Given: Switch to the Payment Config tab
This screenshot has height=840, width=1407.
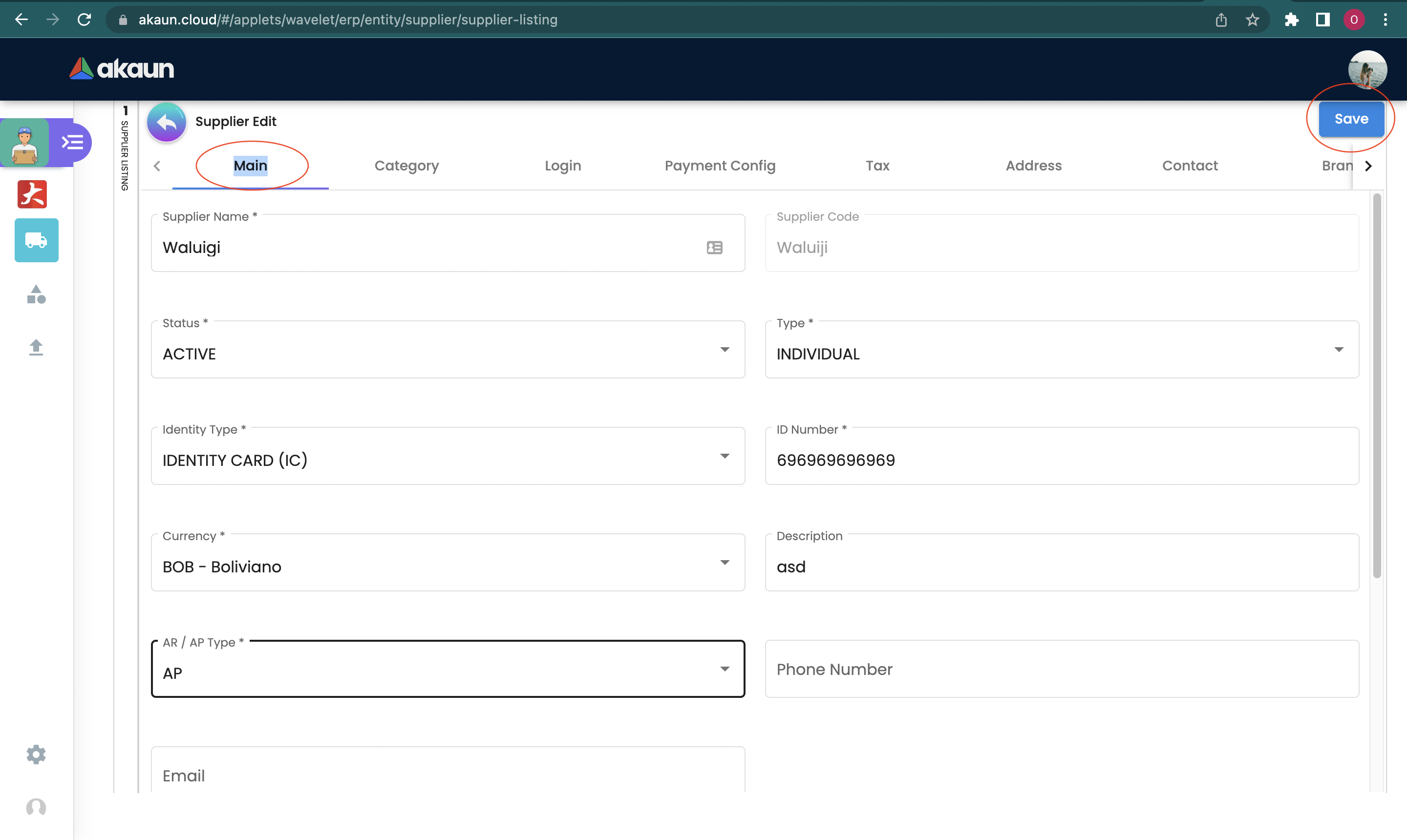Looking at the screenshot, I should [720, 166].
